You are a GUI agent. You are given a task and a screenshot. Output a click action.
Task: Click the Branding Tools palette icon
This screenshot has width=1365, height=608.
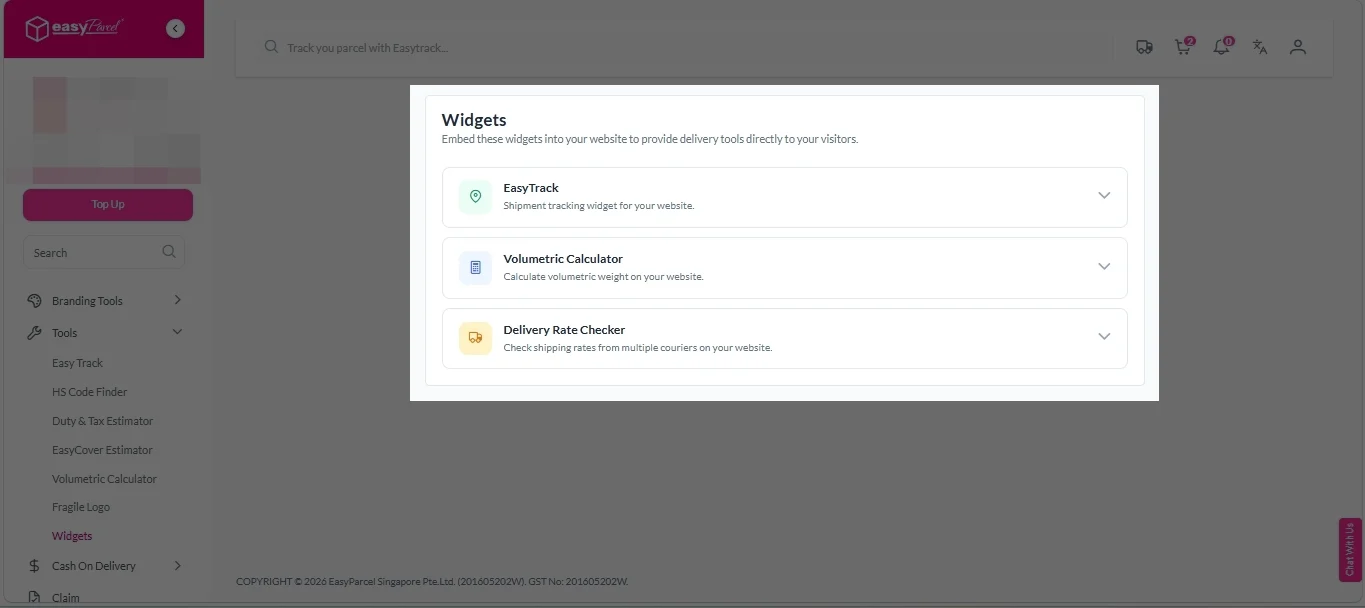[34, 300]
